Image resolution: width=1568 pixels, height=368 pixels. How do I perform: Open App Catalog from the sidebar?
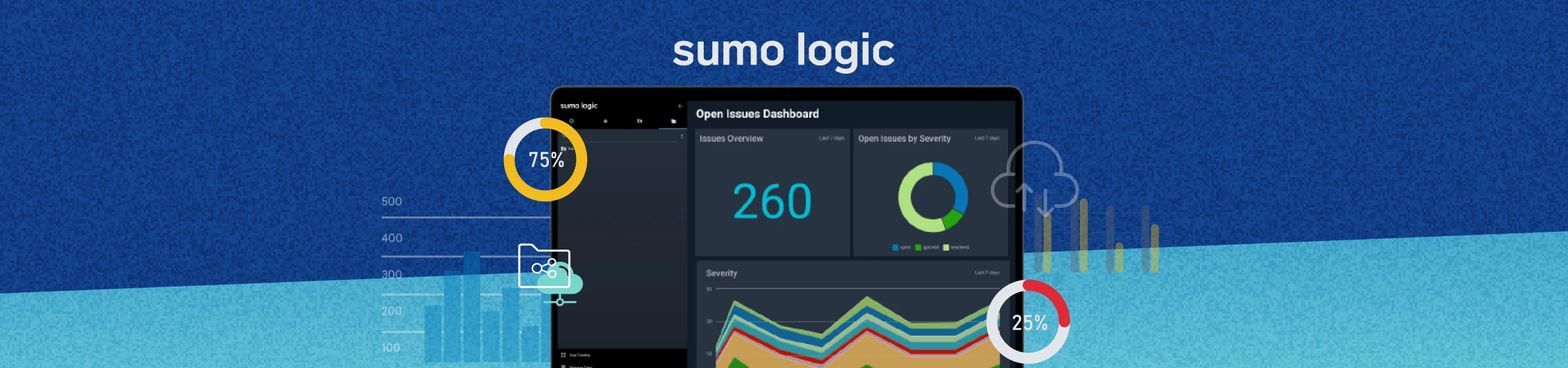(579, 355)
